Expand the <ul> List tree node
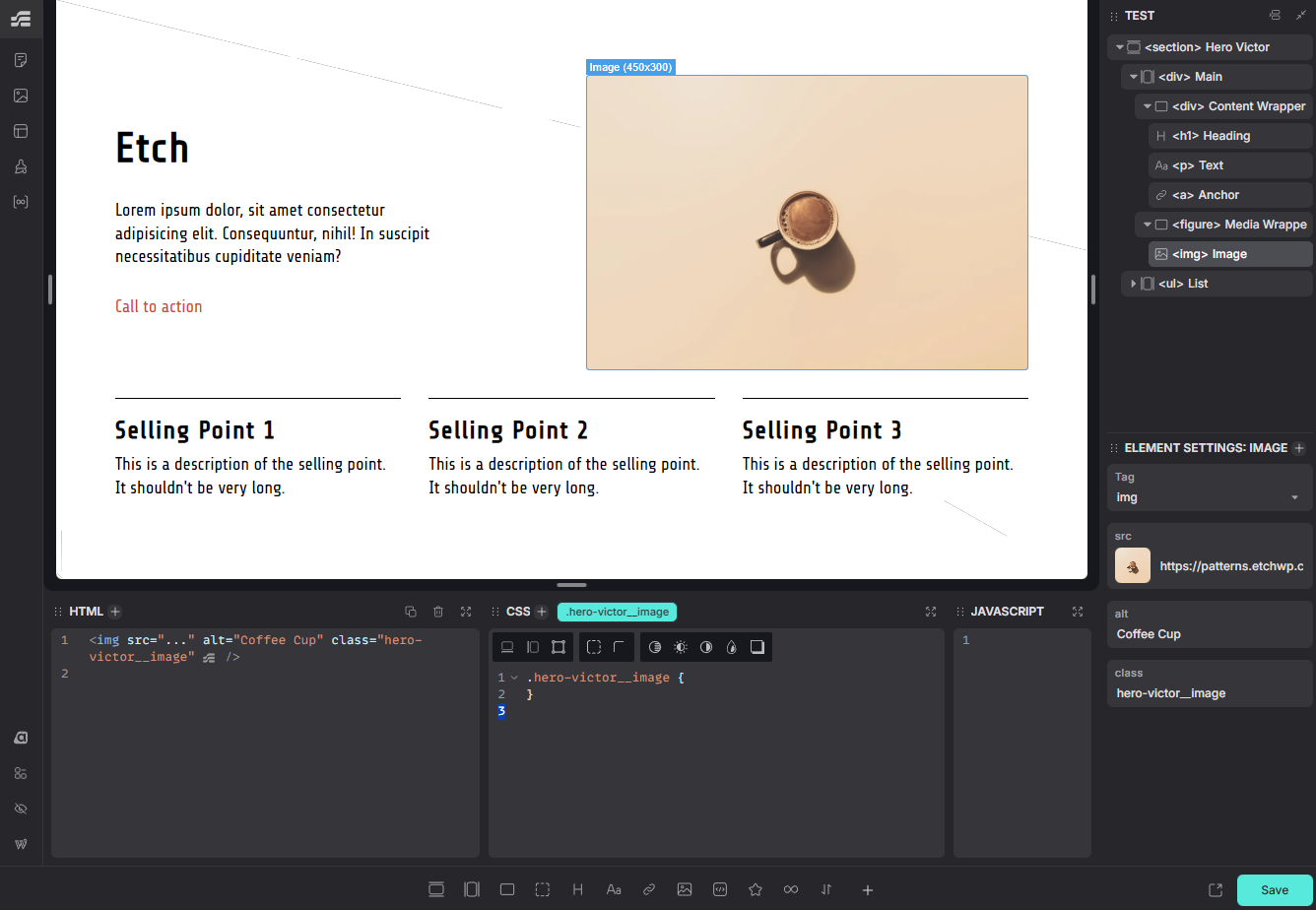Screen dimensions: 1316x910 click(x=1133, y=284)
